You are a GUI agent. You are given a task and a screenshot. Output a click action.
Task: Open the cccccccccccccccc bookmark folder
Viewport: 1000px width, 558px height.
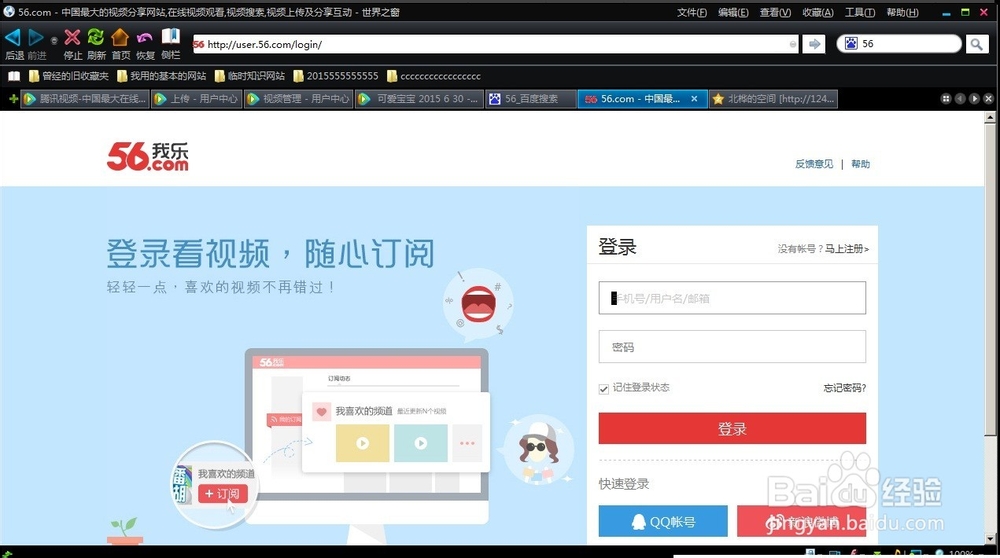tap(434, 77)
